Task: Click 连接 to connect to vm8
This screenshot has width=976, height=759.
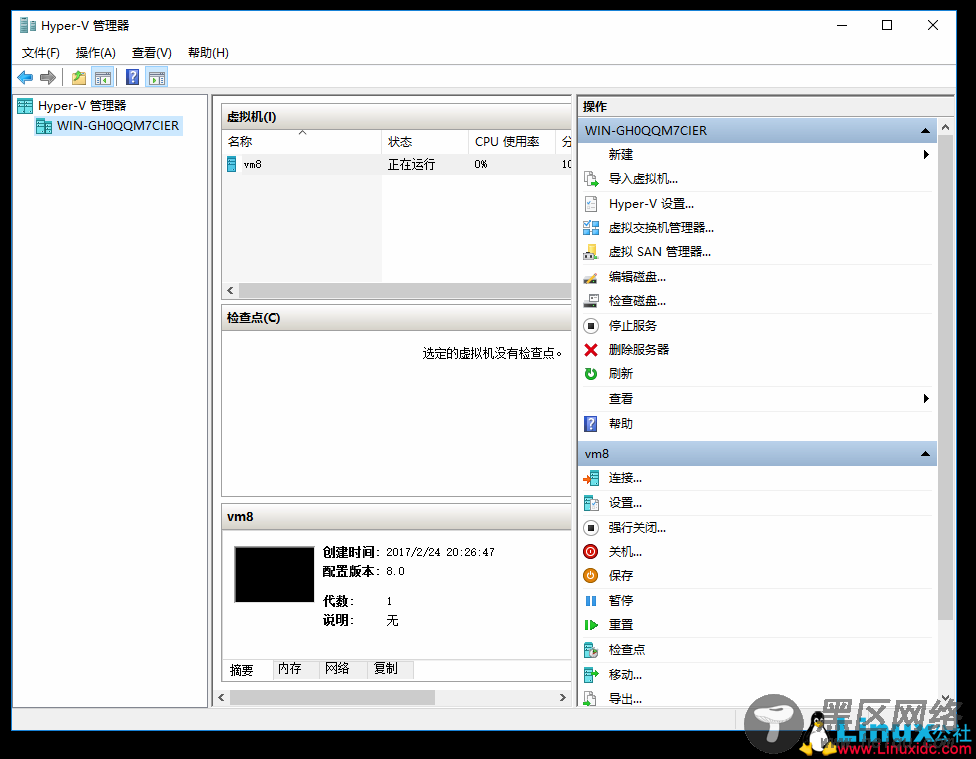Action: [x=625, y=478]
